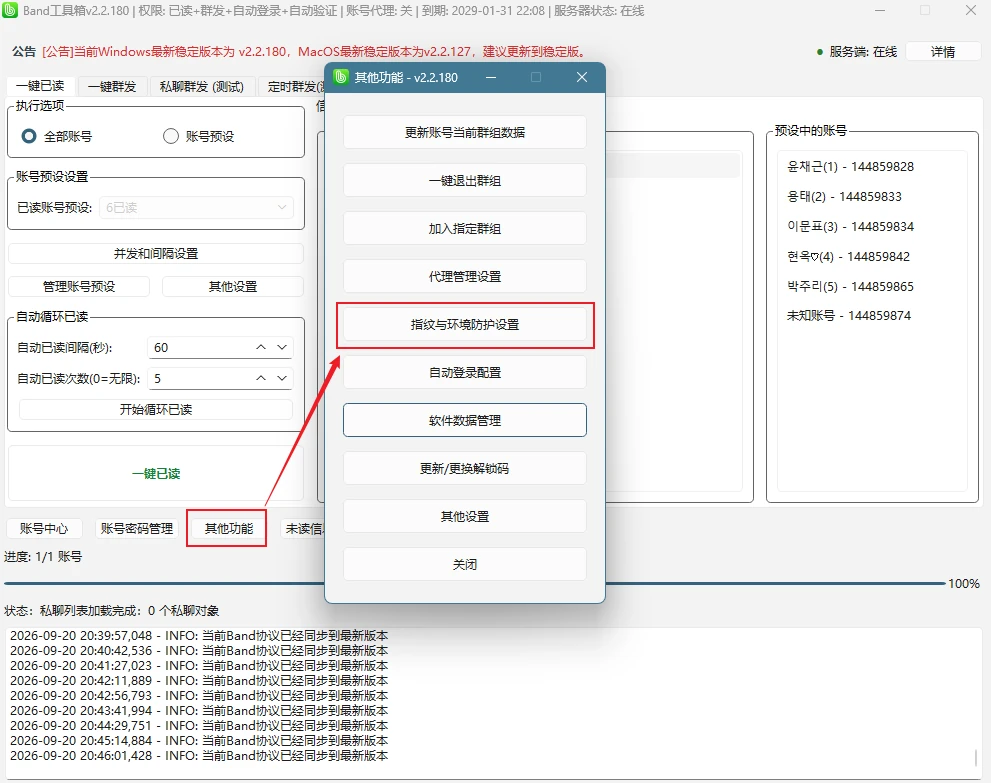Click 加入指定群组 in dialog
This screenshot has height=783, width=991.
[465, 228]
